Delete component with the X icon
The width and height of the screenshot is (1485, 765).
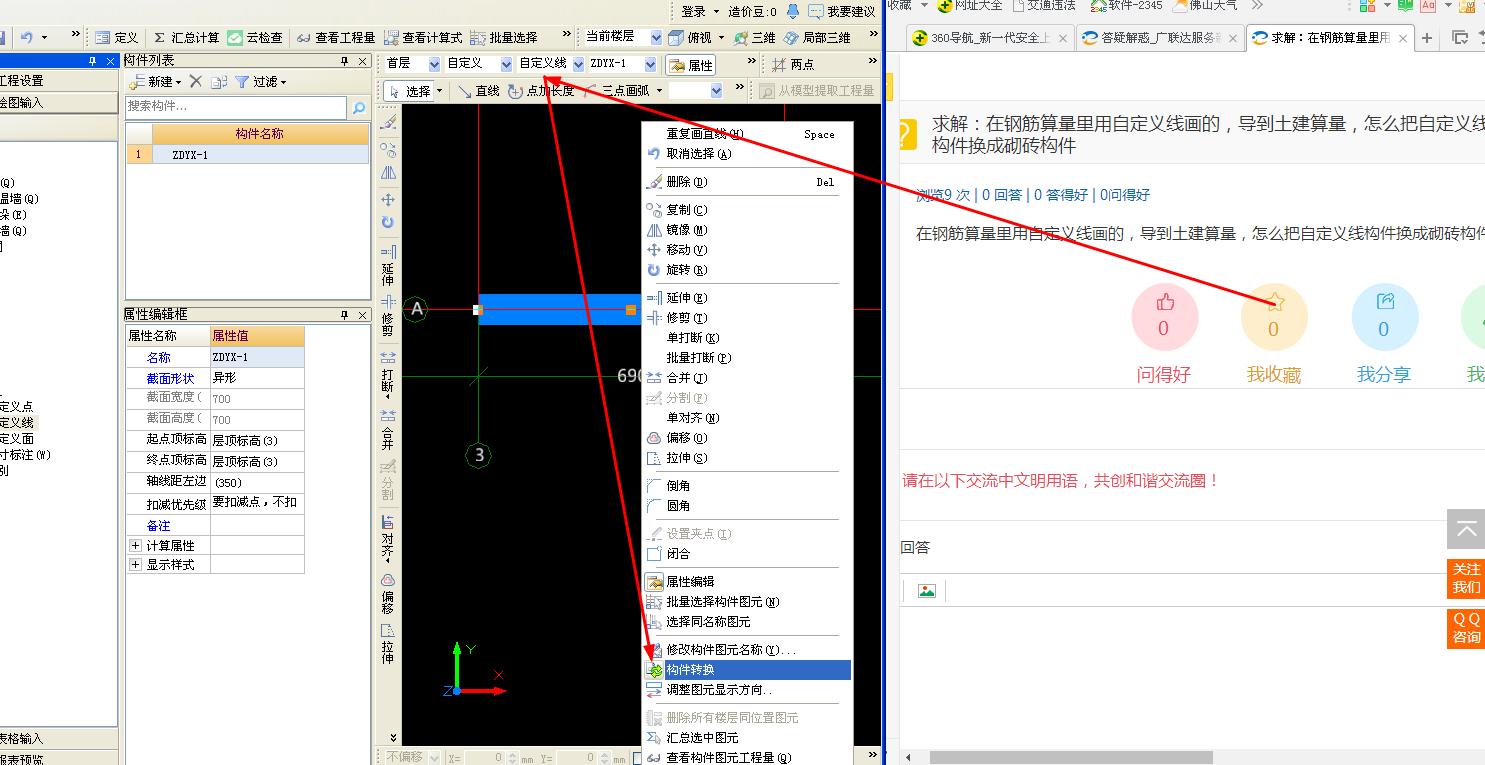(196, 82)
